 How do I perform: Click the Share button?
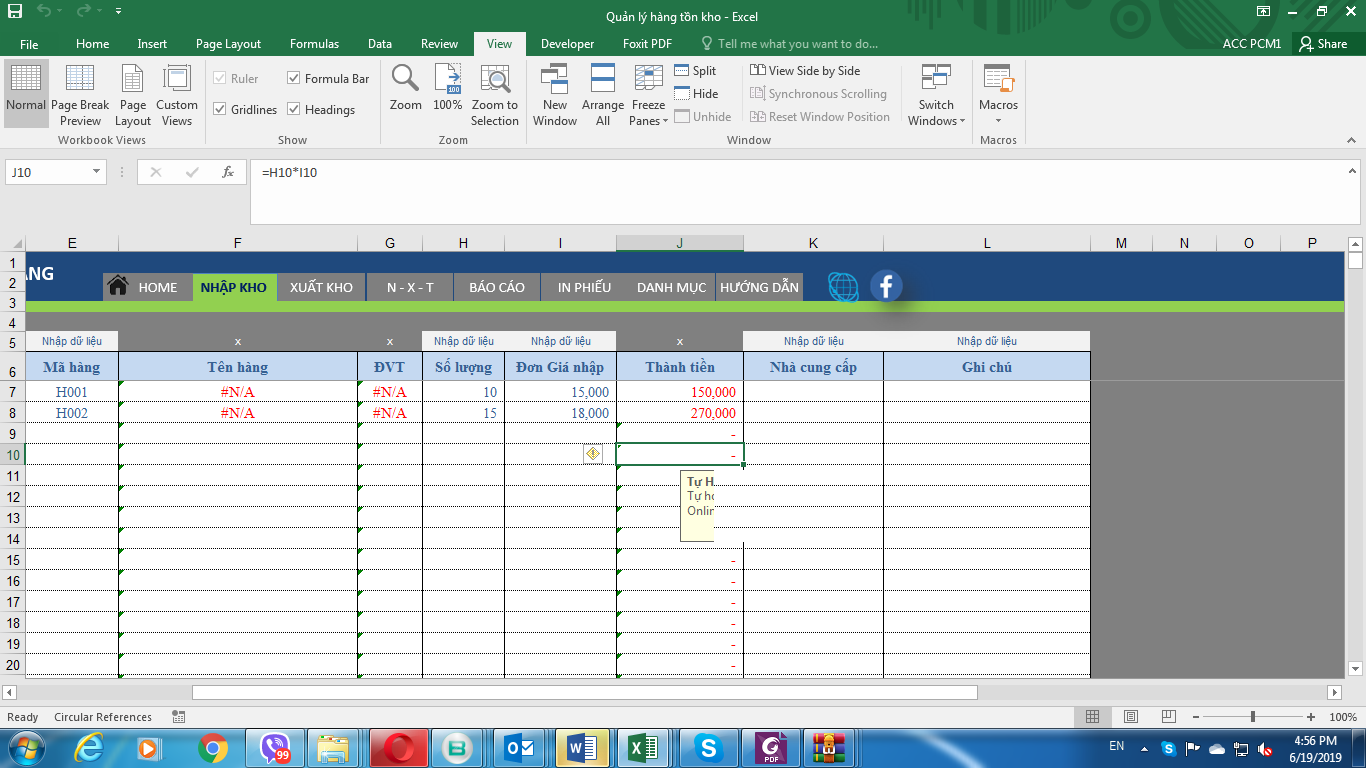1322,44
